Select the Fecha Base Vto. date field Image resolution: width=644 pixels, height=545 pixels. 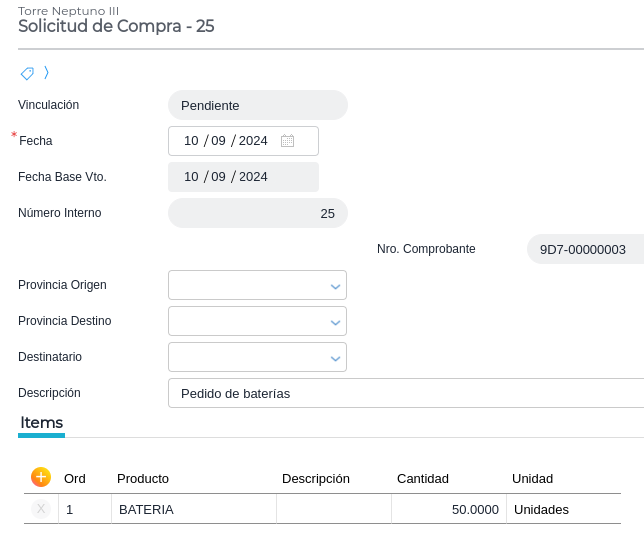pos(243,177)
